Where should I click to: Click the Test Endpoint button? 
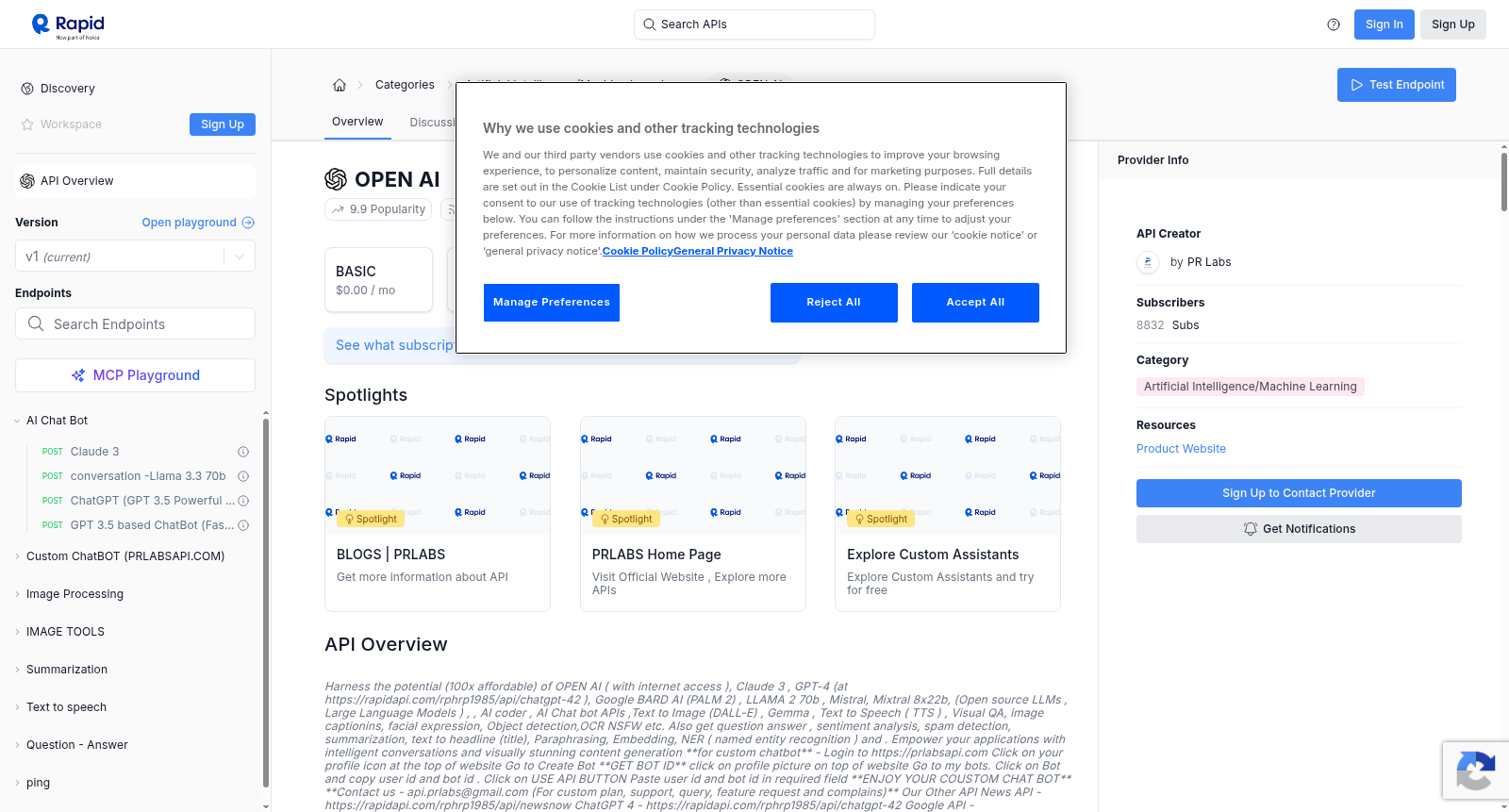click(x=1397, y=85)
